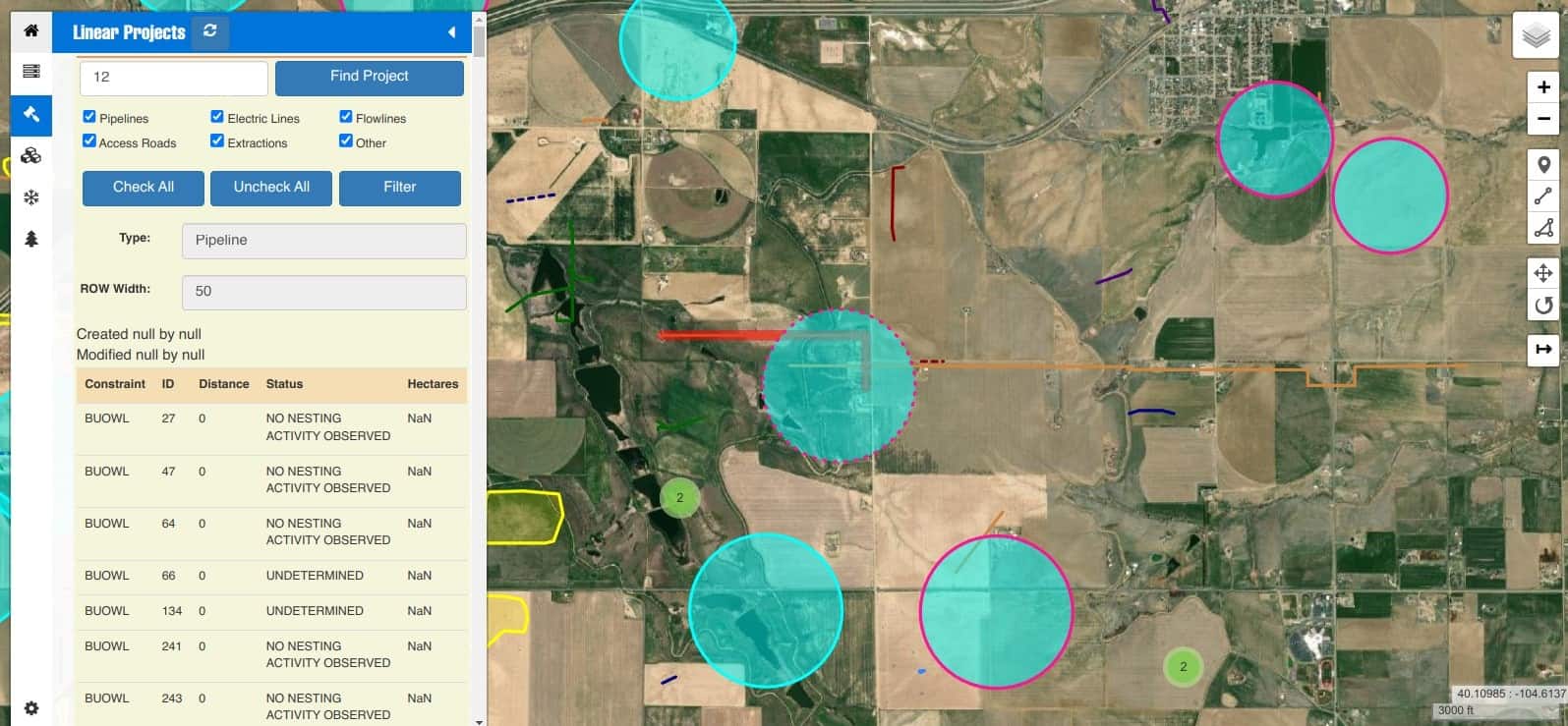Disable the Flowlines checkbox
The width and height of the screenshot is (1568, 726).
pos(346,117)
